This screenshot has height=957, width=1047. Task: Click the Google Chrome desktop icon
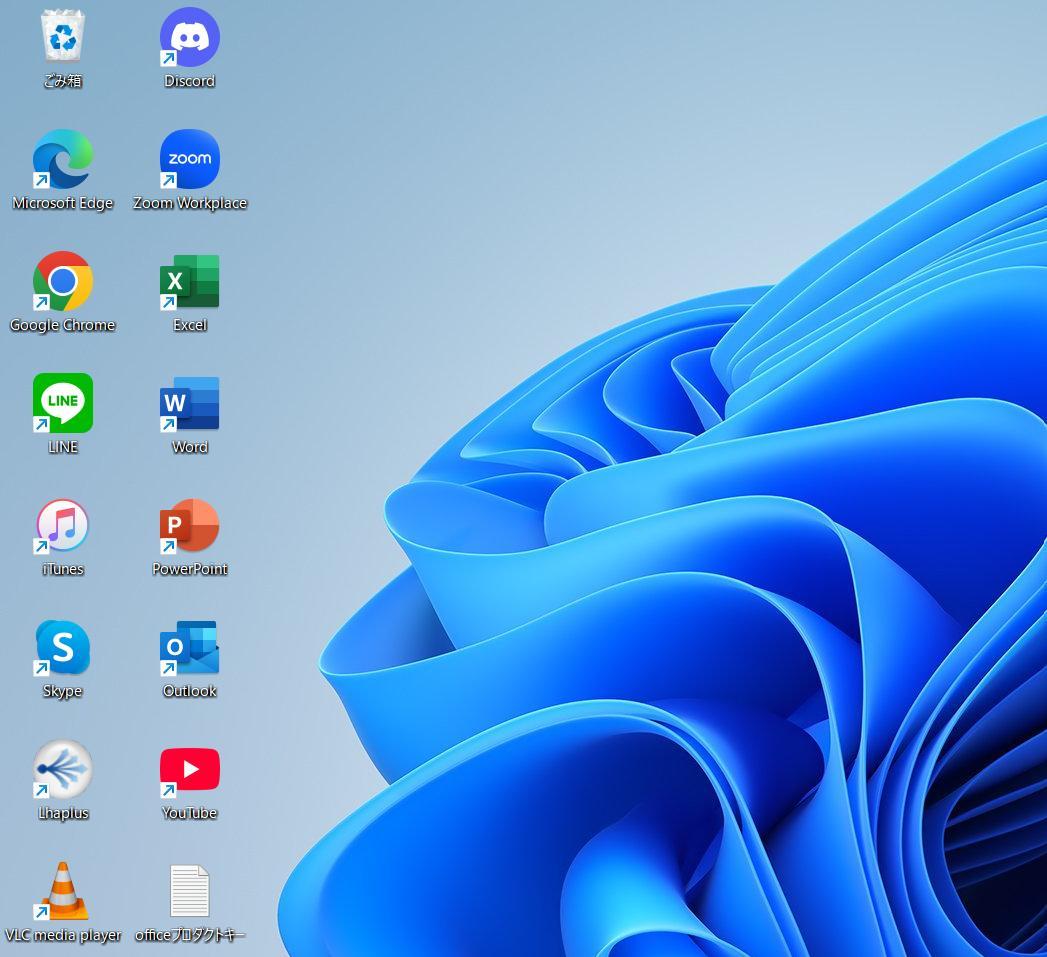tap(63, 281)
